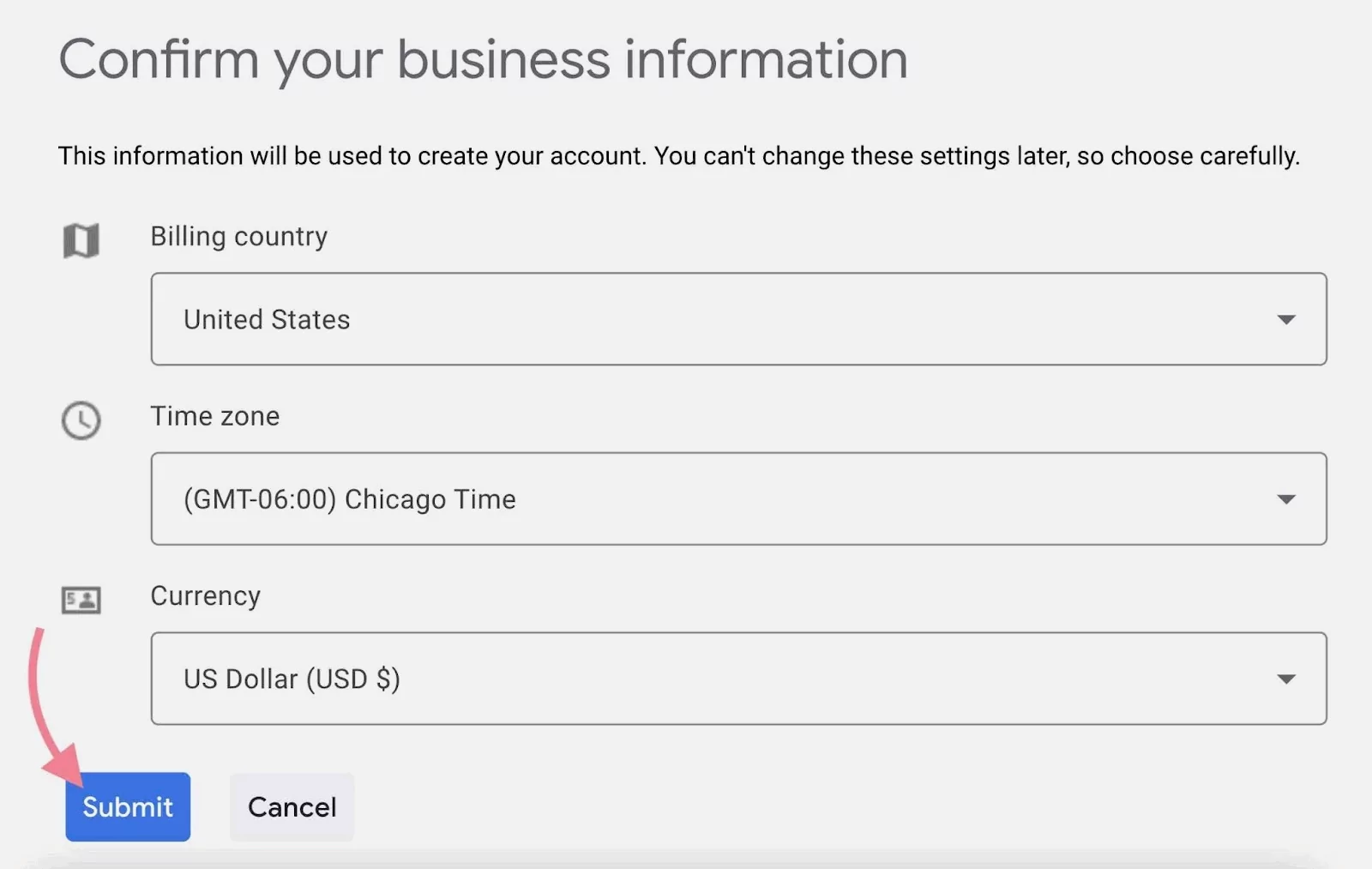1372x869 pixels.
Task: Click the banknote icon beside Currency
Action: tap(81, 600)
